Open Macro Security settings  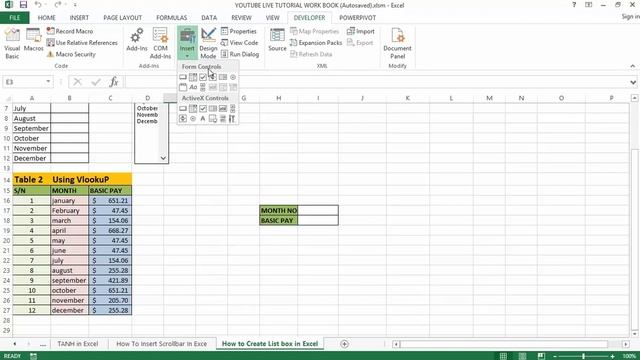[71, 54]
